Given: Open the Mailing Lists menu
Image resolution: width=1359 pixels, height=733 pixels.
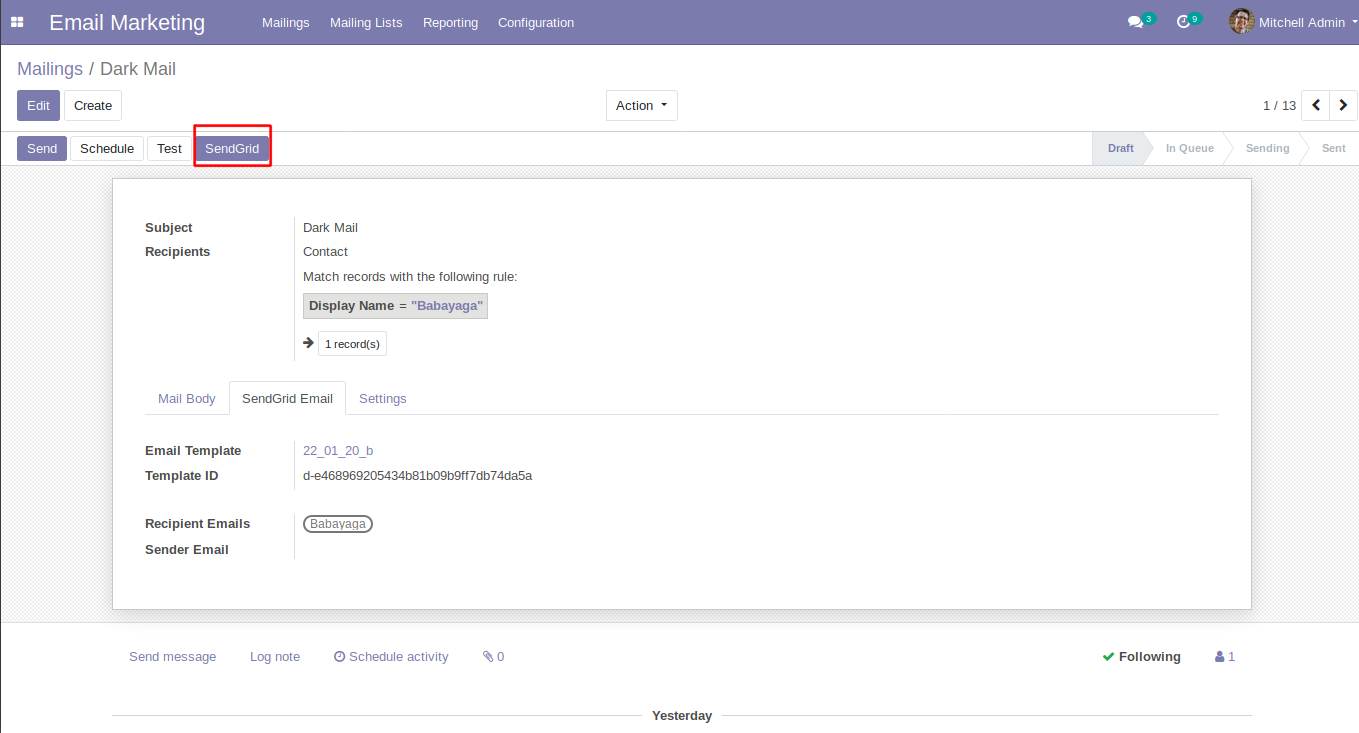Looking at the screenshot, I should pyautogui.click(x=366, y=22).
